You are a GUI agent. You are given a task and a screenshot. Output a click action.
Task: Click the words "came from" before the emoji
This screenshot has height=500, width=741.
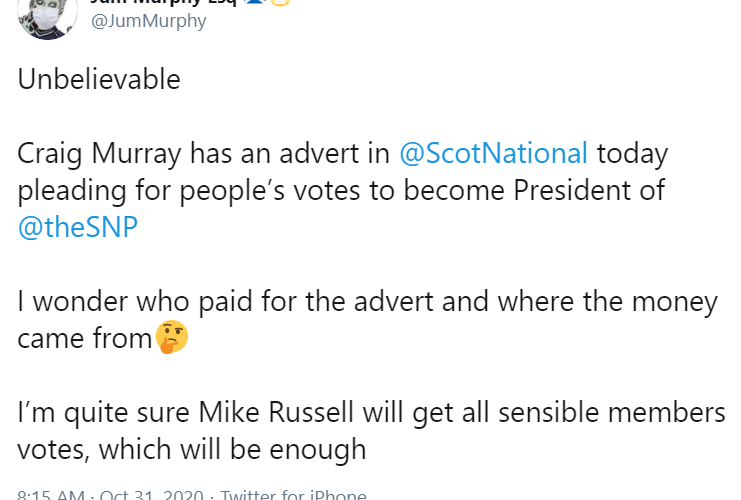84,339
